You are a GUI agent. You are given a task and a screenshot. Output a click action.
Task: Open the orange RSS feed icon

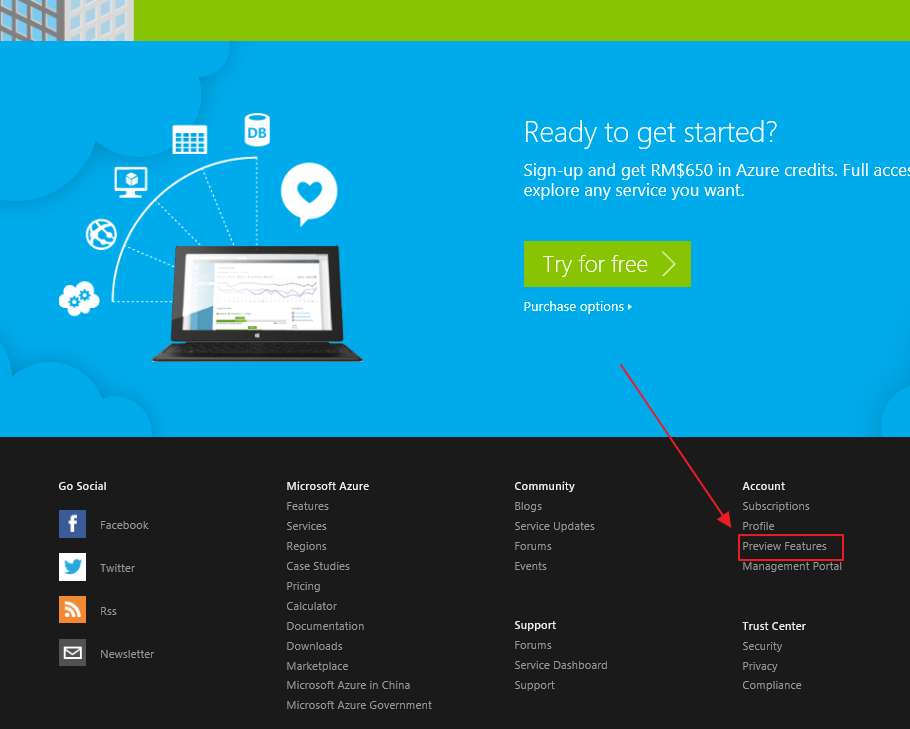tap(73, 609)
